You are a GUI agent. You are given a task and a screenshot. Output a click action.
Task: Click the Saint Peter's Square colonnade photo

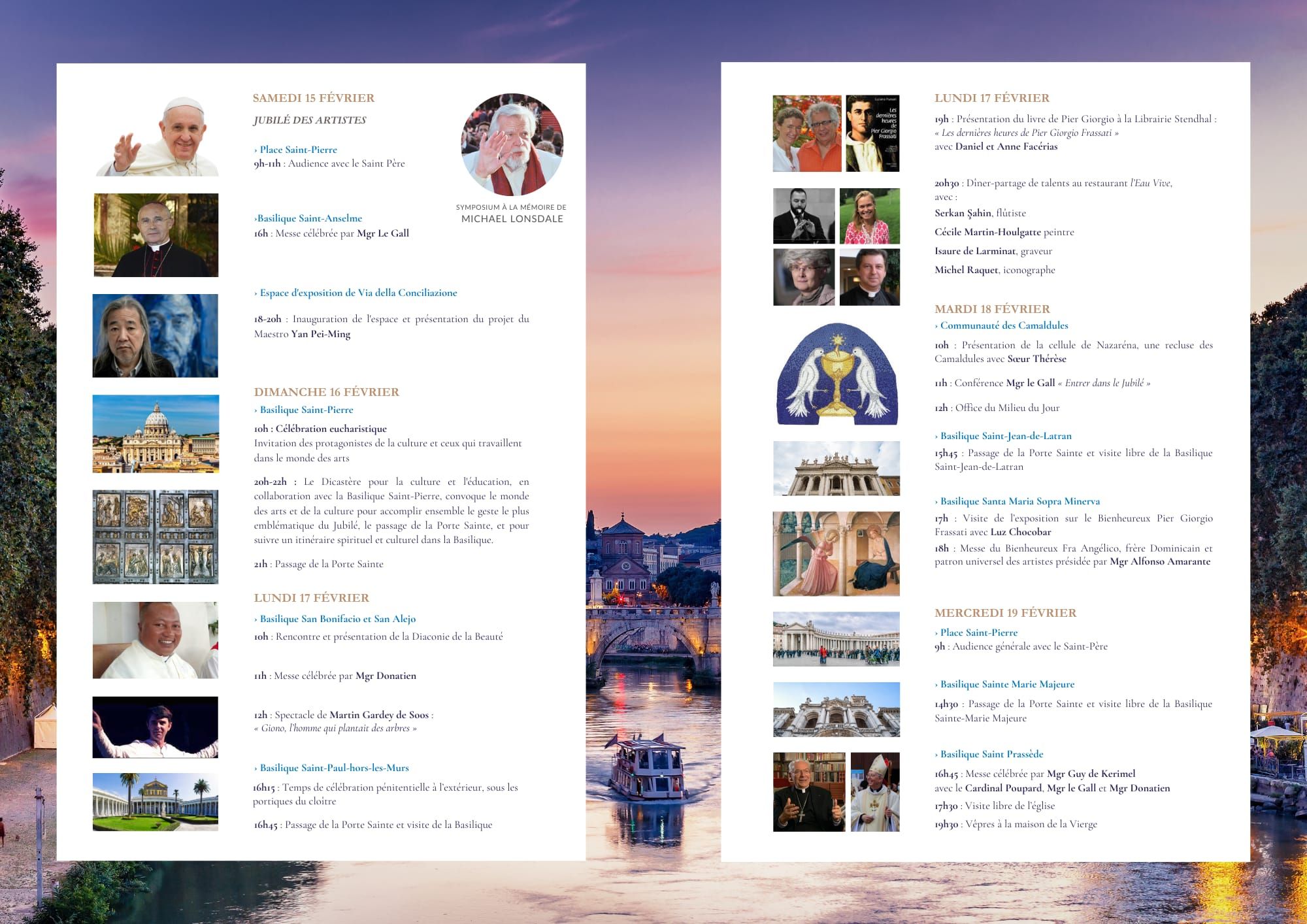836,638
